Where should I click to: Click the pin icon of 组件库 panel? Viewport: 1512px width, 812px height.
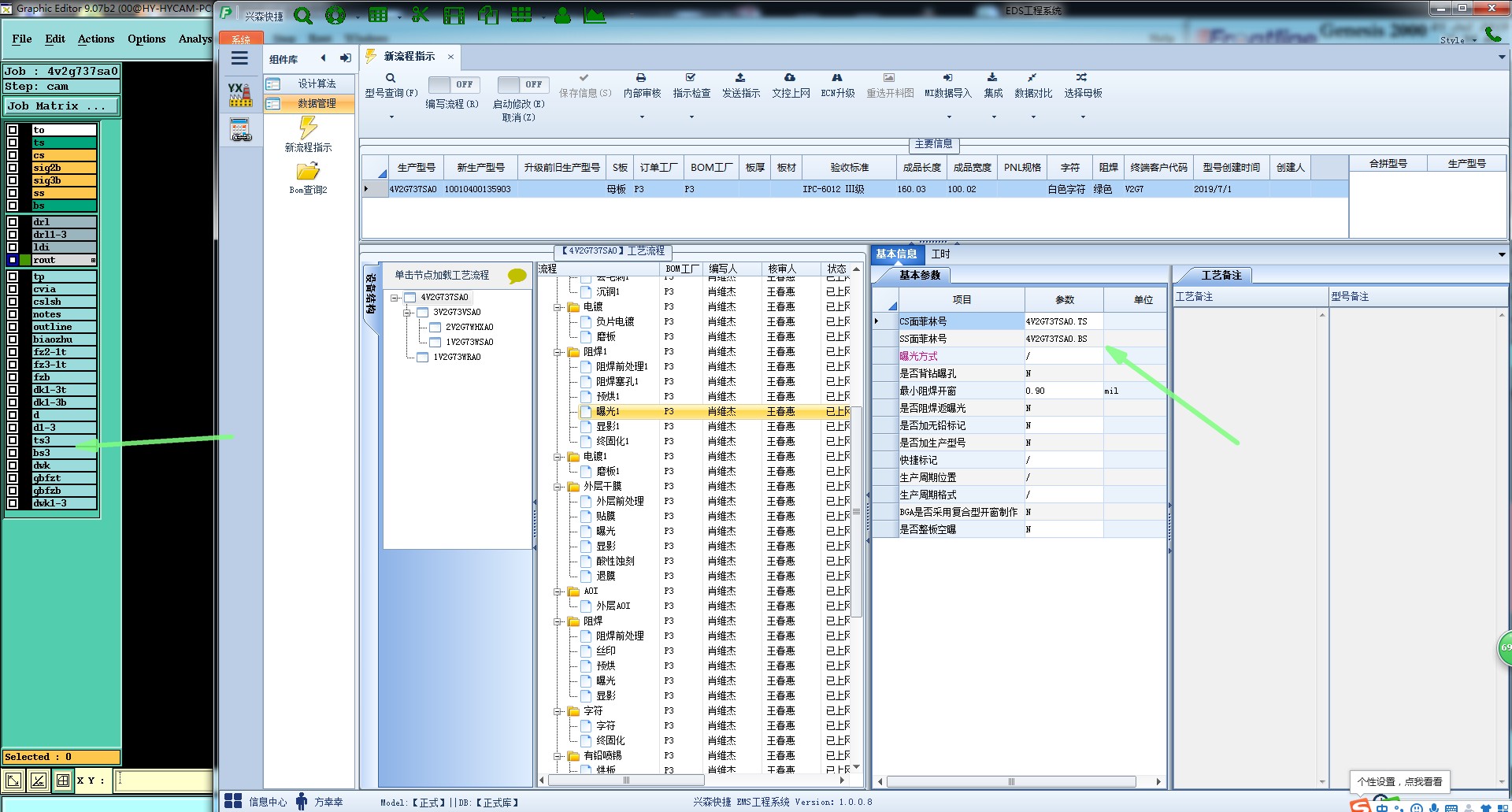pos(345,58)
